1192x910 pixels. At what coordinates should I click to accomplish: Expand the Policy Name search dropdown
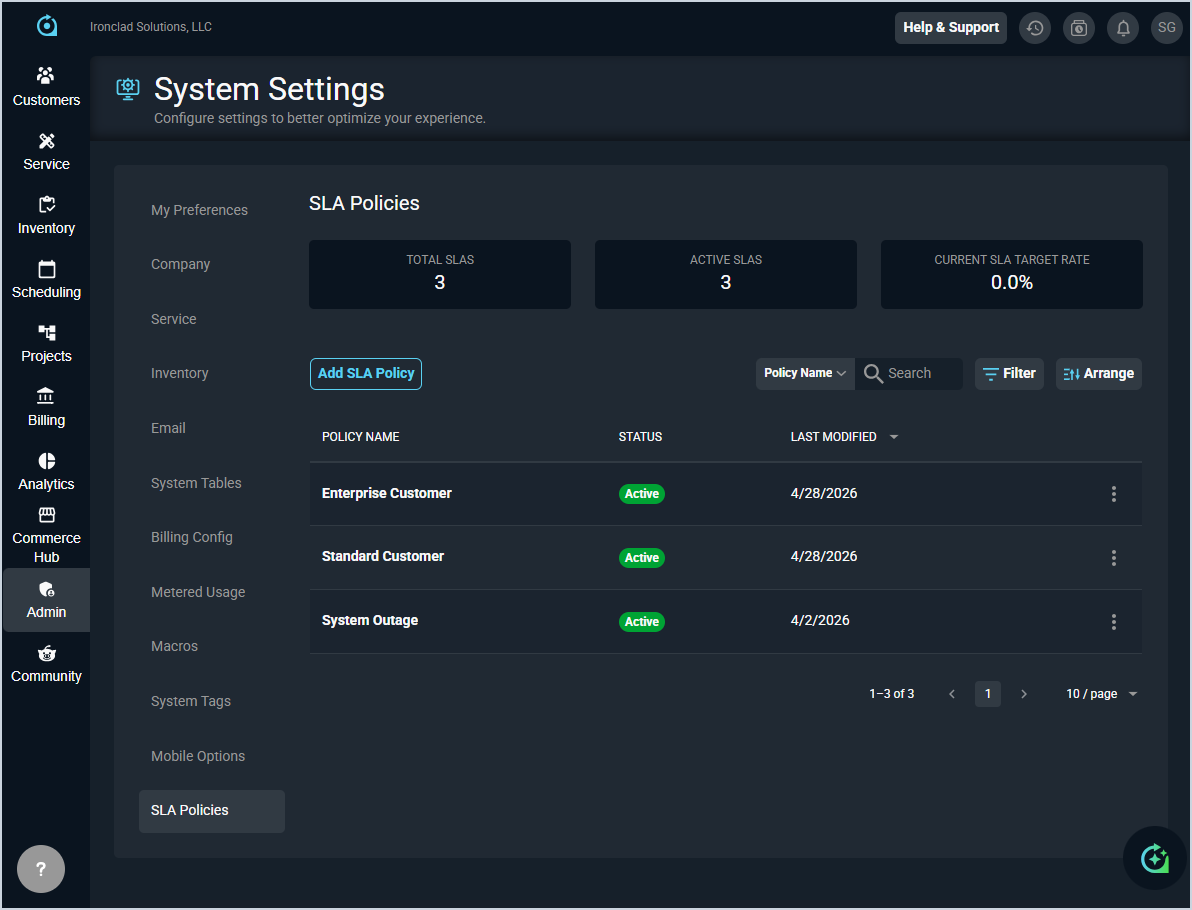pyautogui.click(x=805, y=373)
